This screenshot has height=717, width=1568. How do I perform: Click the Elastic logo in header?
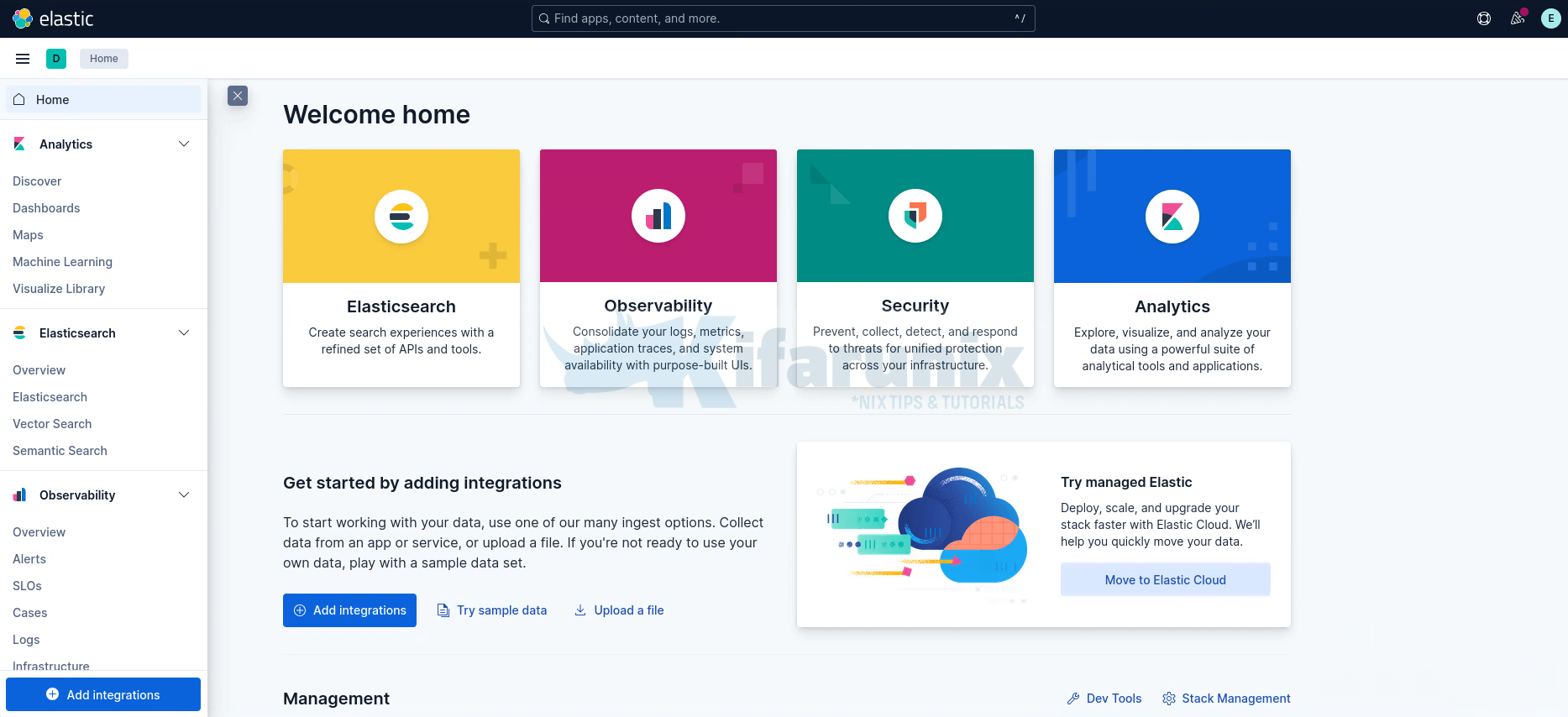pos(52,18)
